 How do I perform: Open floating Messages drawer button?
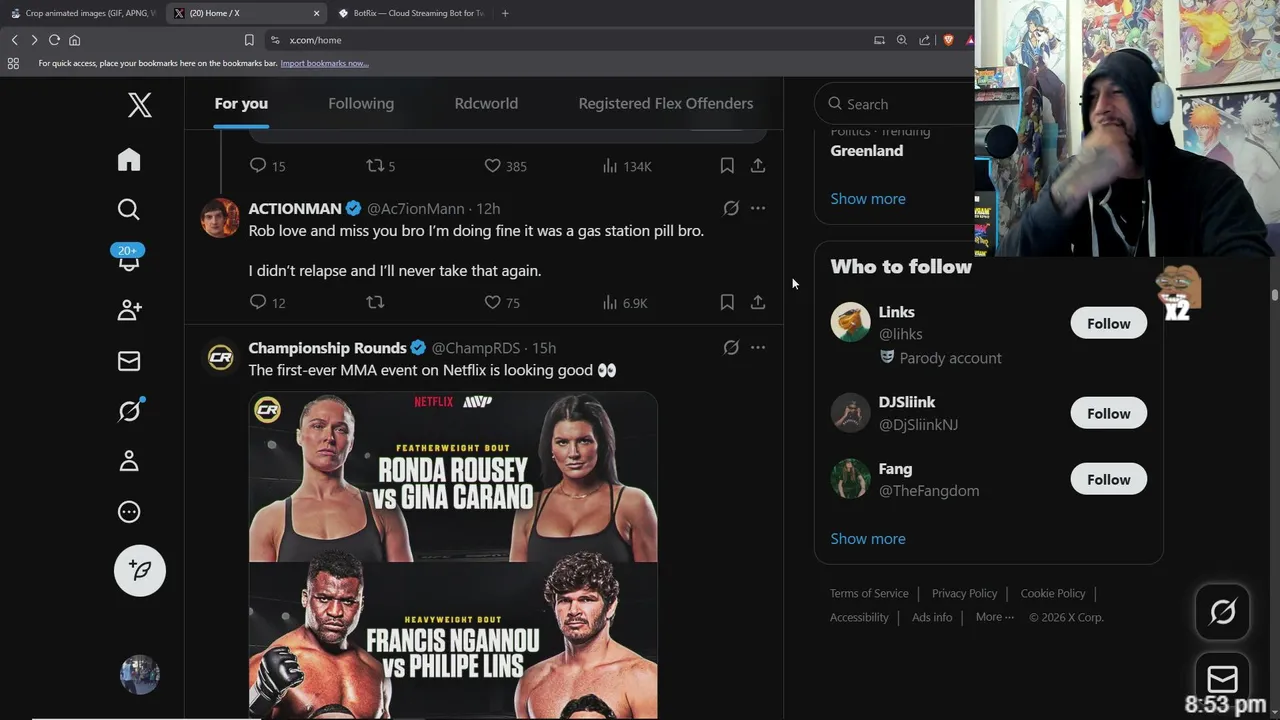tap(1222, 680)
